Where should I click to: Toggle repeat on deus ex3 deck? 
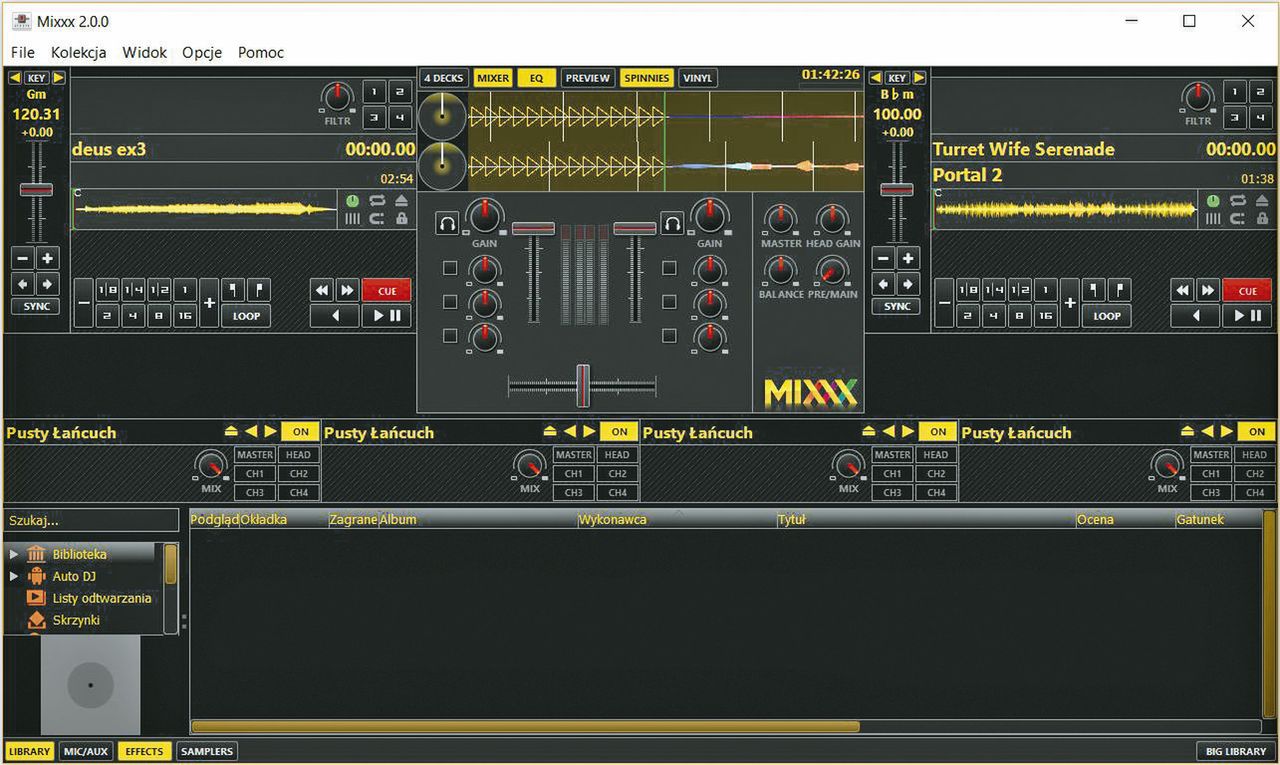pos(377,200)
